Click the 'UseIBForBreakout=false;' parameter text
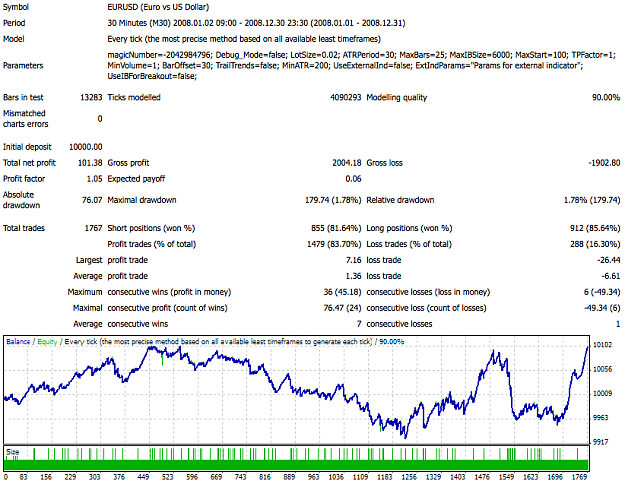 click(152, 76)
